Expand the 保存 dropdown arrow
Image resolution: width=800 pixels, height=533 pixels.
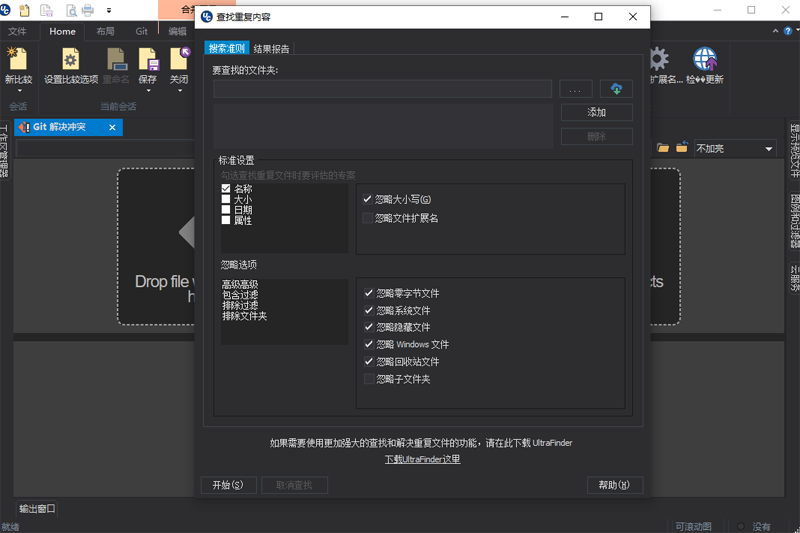pos(148,91)
